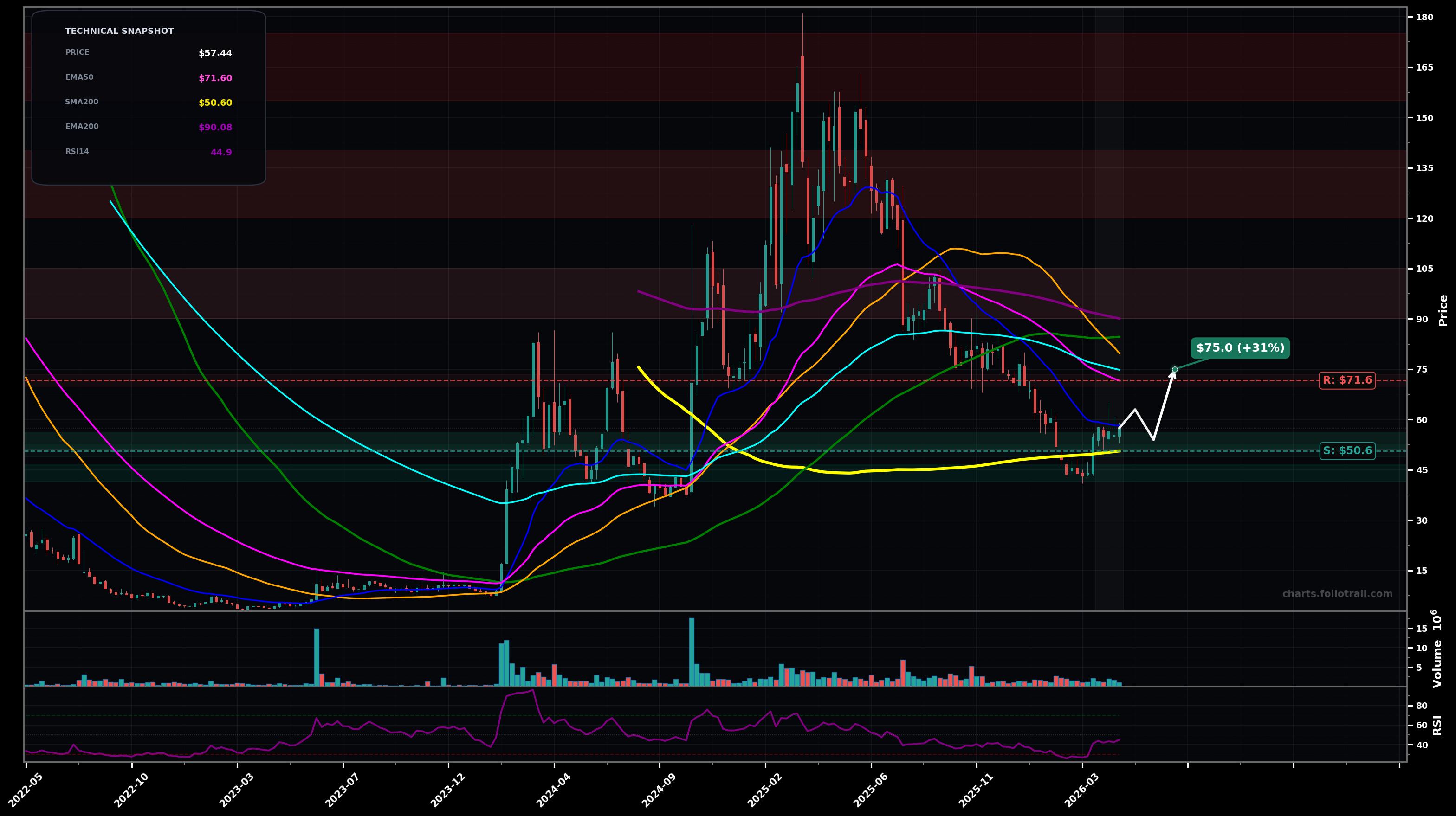Click the 165 price axis tick

point(1424,68)
